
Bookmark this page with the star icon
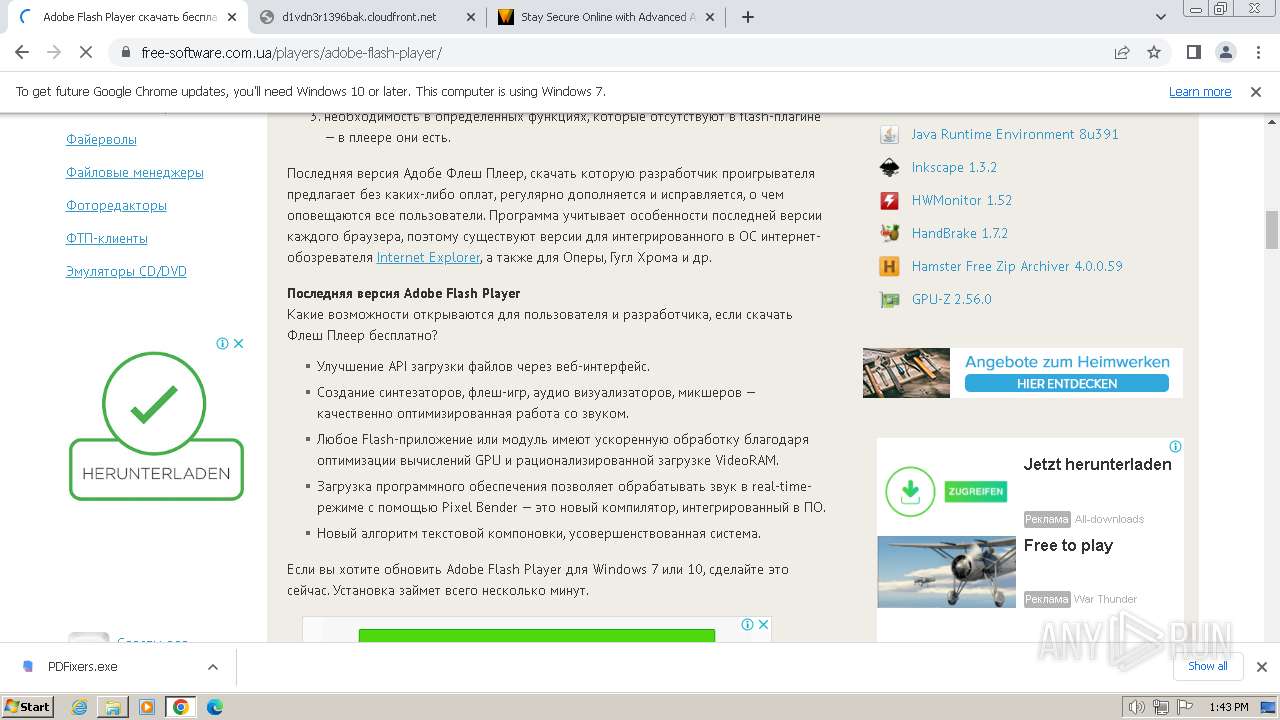tap(1154, 52)
